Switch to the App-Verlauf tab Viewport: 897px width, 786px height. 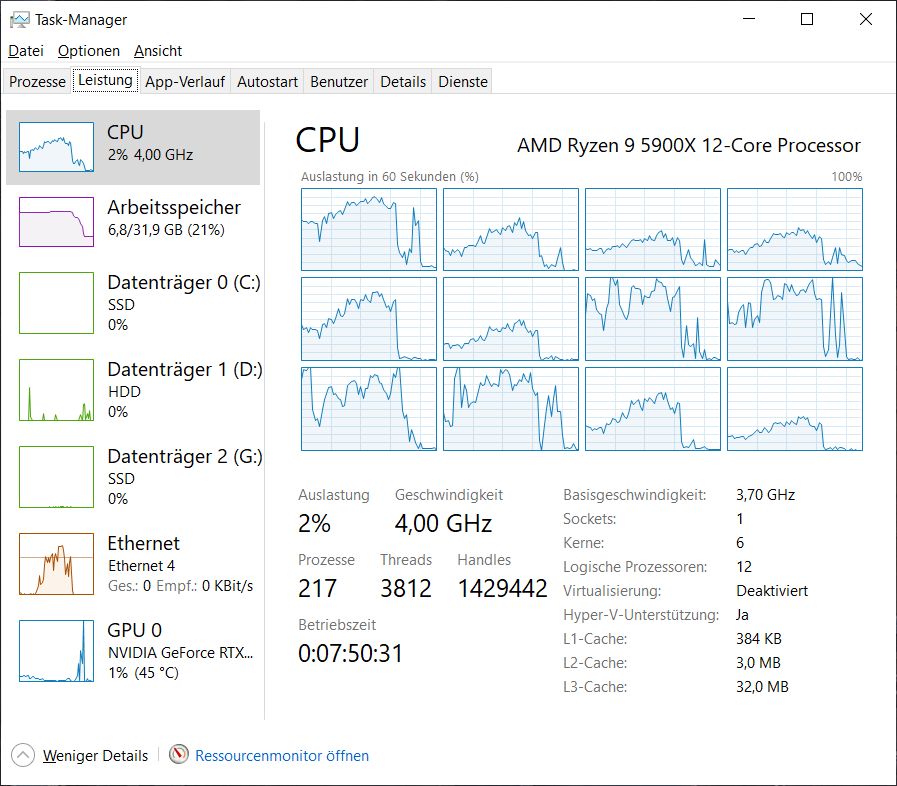click(186, 82)
